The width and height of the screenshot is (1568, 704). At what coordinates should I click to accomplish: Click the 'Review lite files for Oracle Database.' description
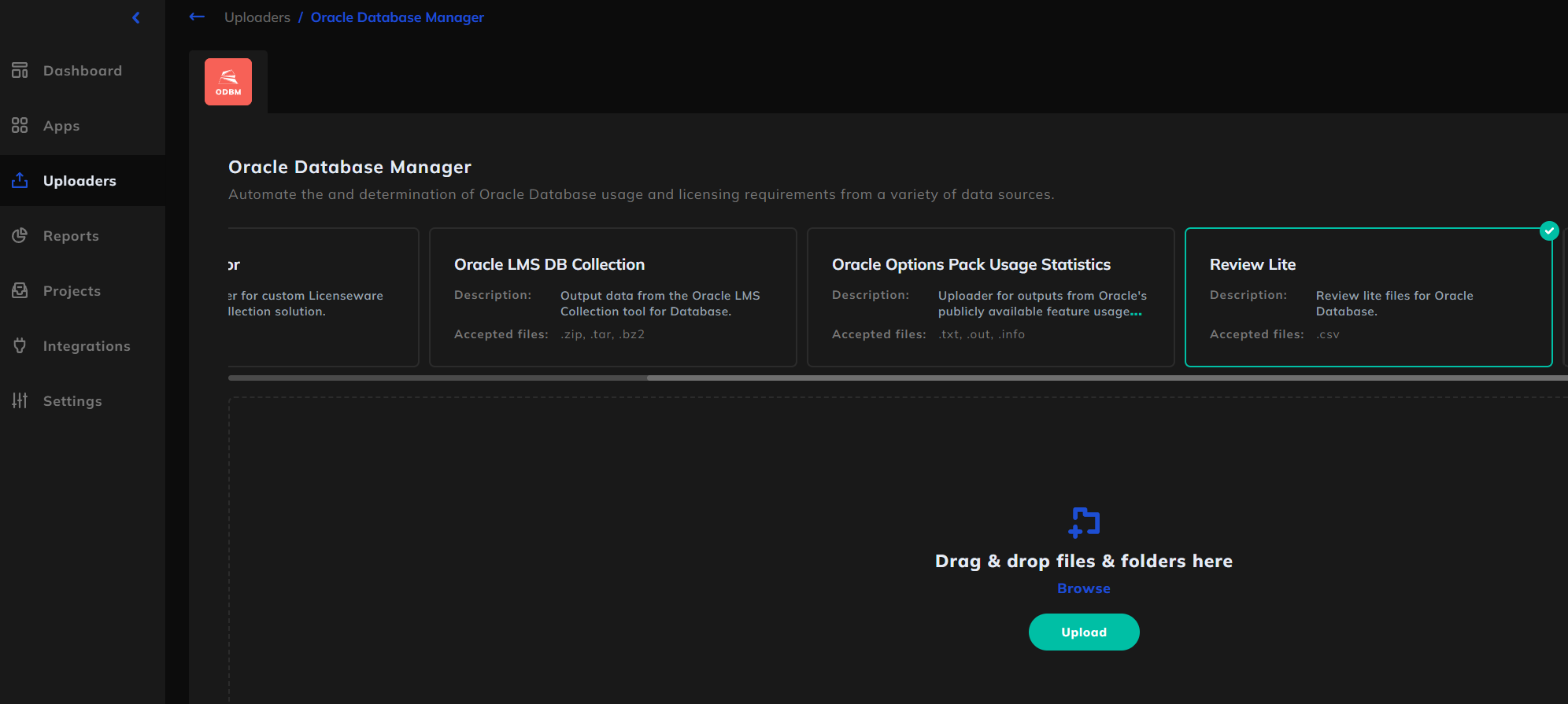point(1395,304)
